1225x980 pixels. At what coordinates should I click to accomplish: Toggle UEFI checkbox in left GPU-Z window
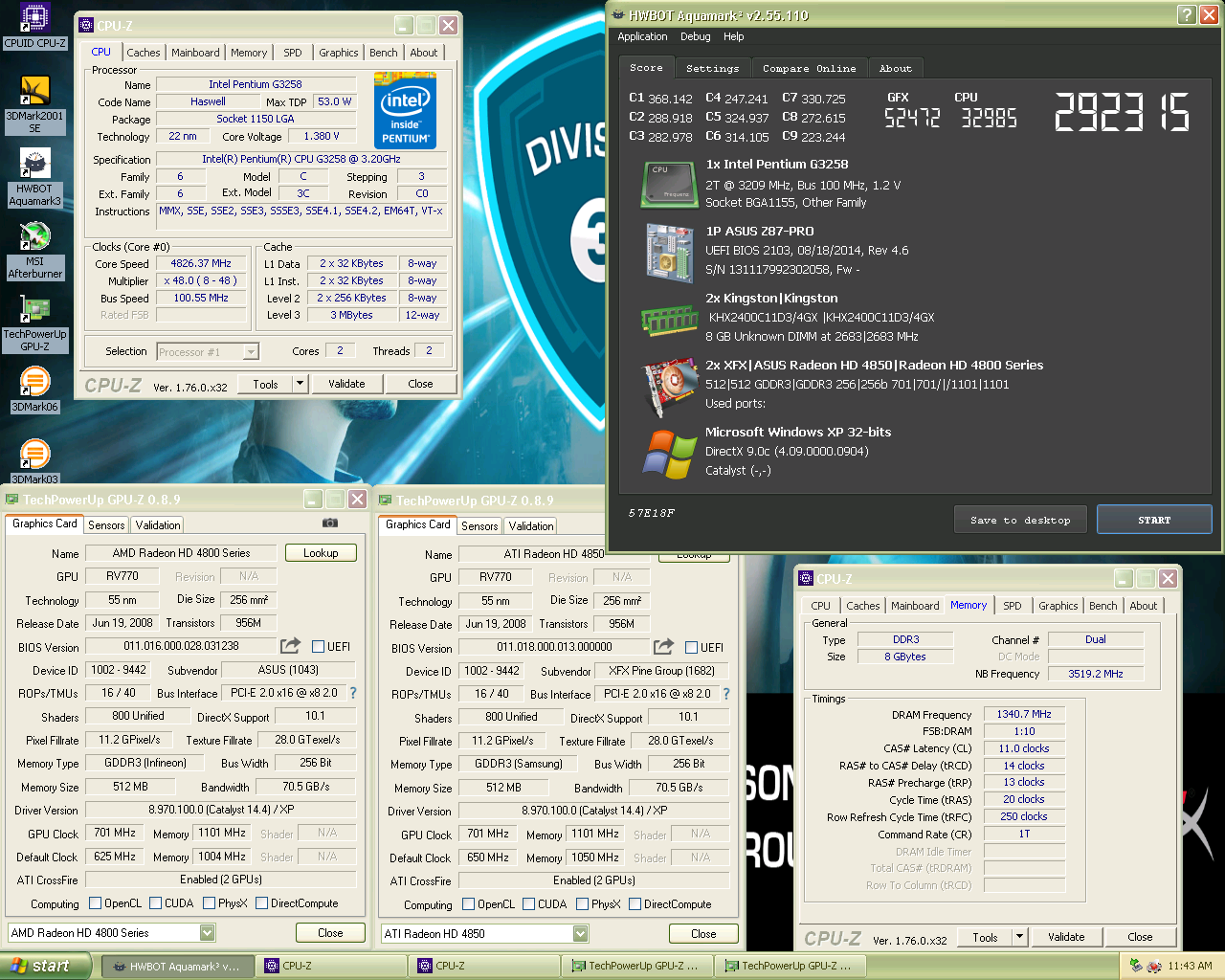[319, 646]
